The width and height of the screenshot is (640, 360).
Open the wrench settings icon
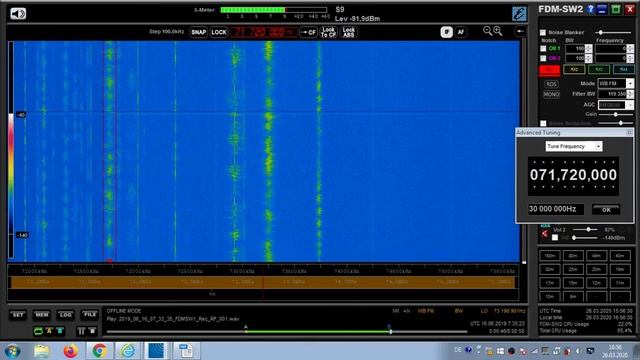pos(519,14)
